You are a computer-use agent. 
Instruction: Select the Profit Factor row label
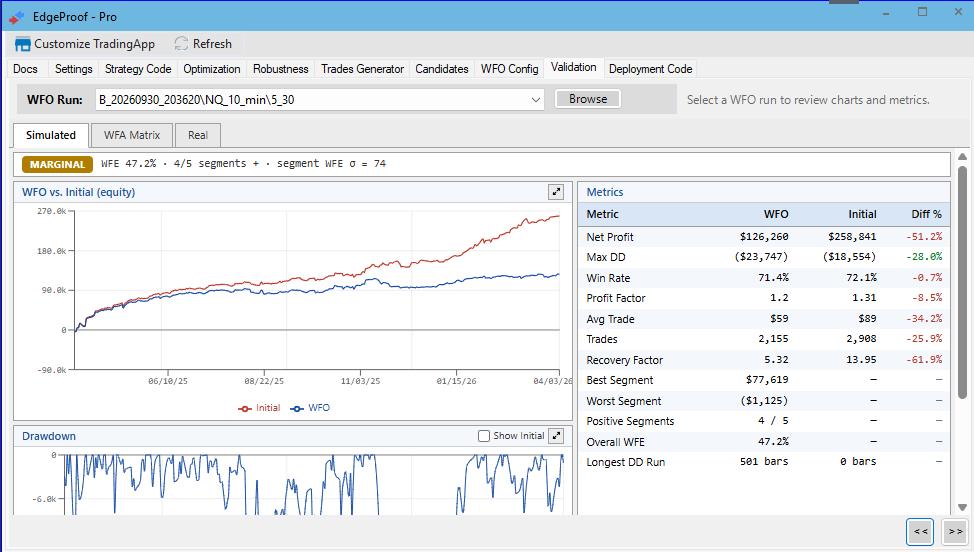pyautogui.click(x=616, y=298)
